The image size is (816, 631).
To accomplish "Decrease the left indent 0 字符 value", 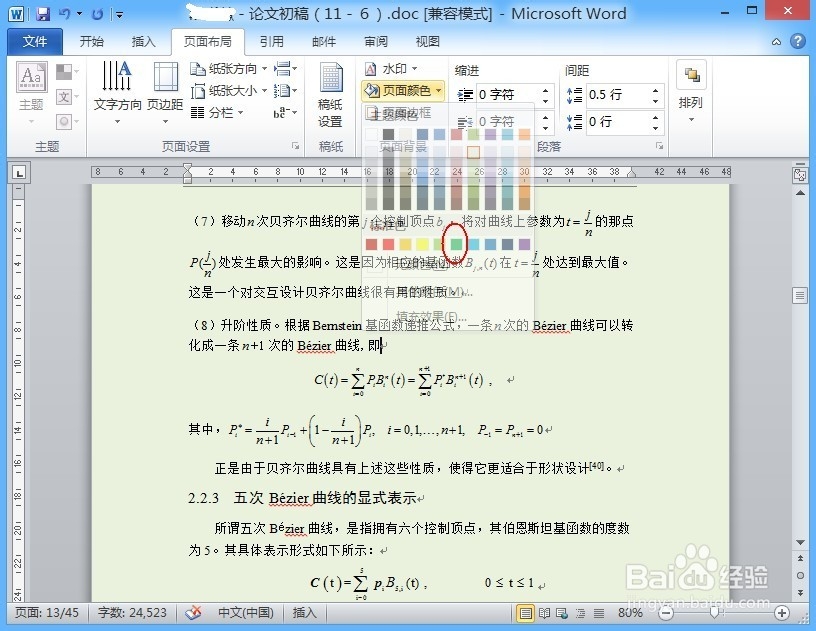I will pos(545,100).
